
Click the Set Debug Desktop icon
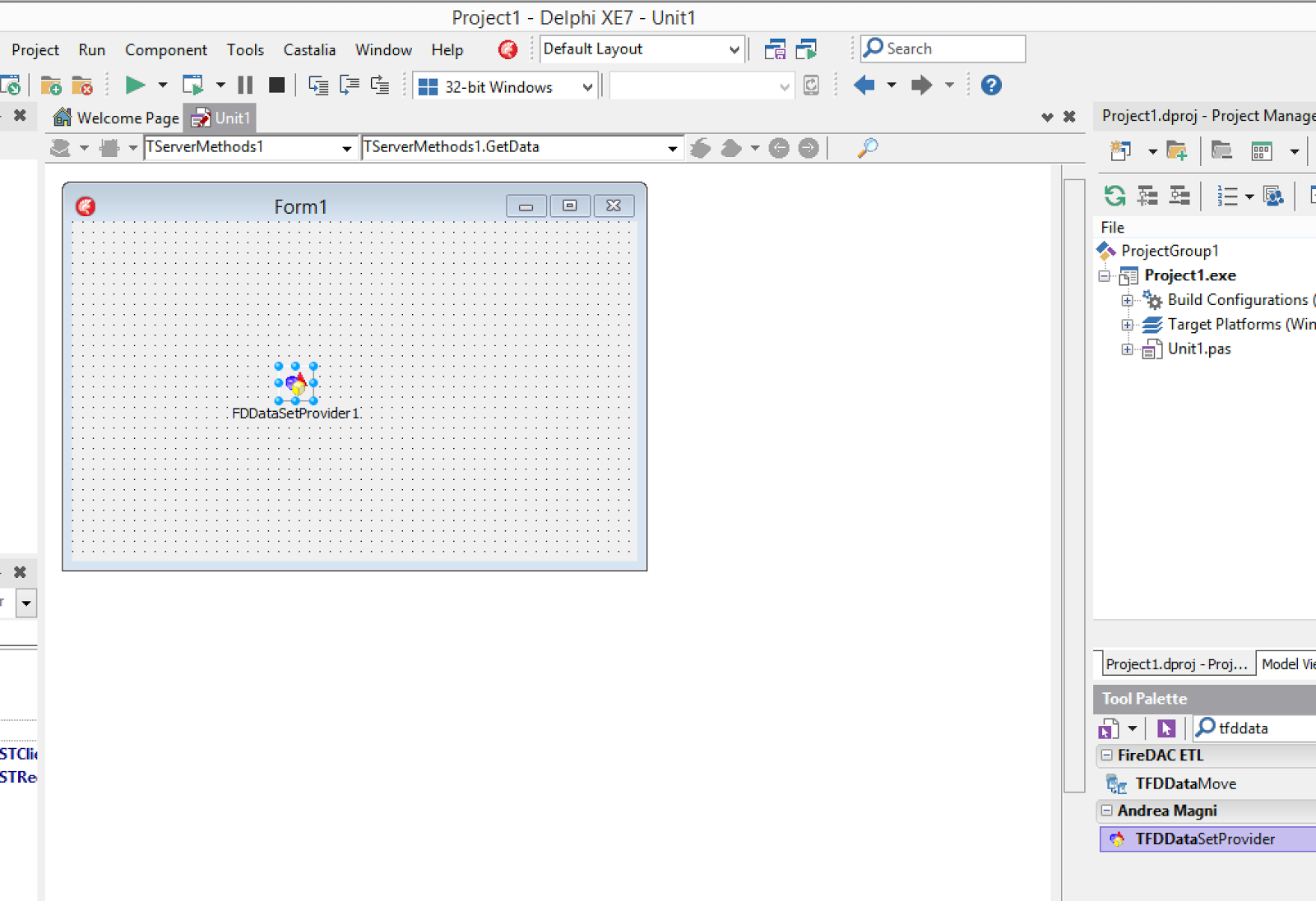pyautogui.click(x=806, y=49)
